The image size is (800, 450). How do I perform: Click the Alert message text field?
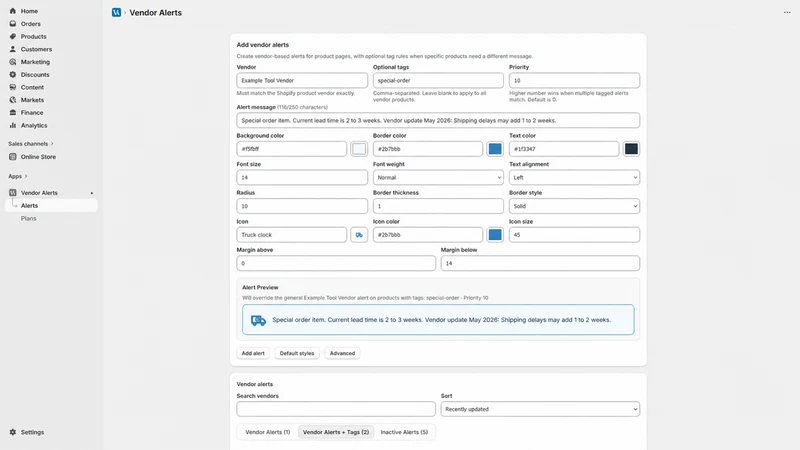click(438, 120)
